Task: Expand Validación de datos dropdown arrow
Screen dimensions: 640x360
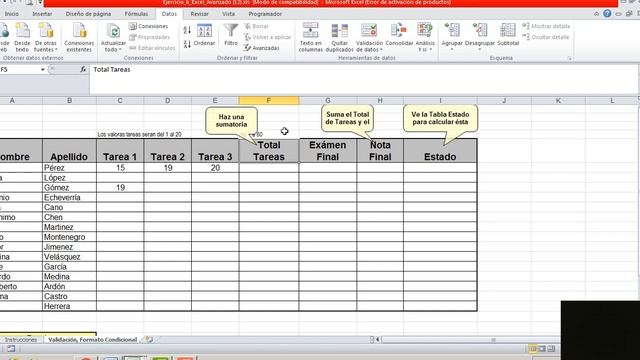Action: [381, 50]
